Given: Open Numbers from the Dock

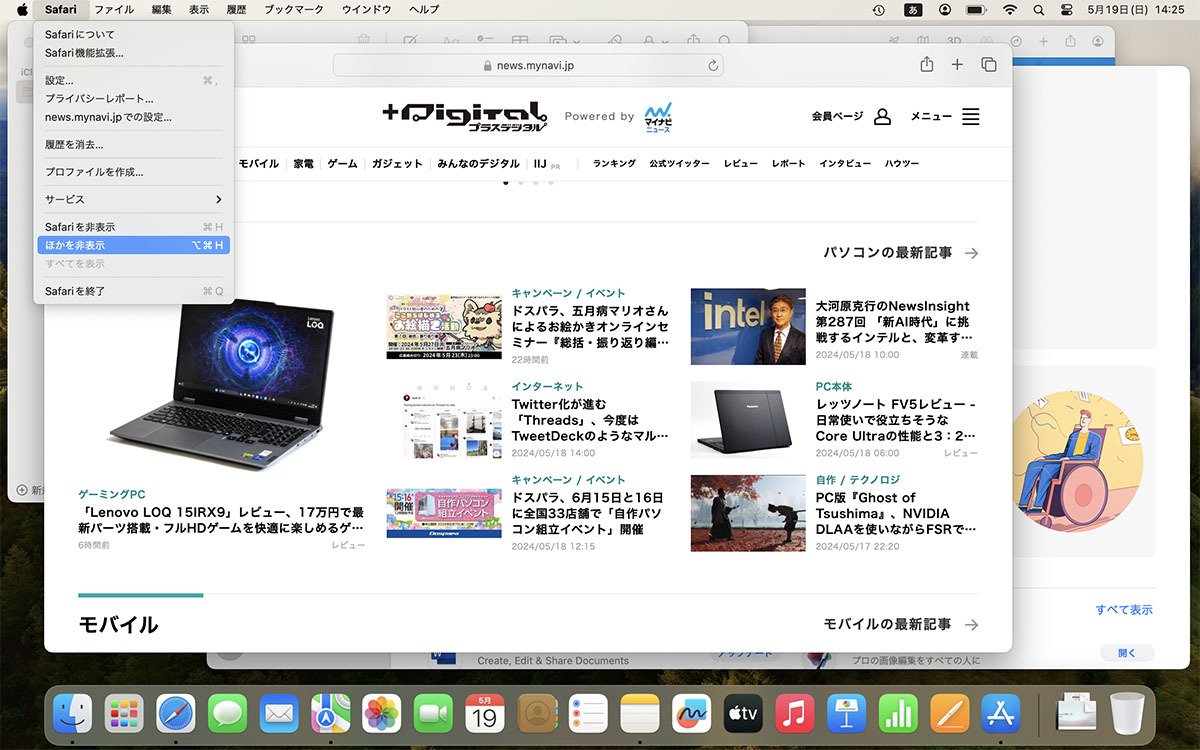Looking at the screenshot, I should (898, 714).
